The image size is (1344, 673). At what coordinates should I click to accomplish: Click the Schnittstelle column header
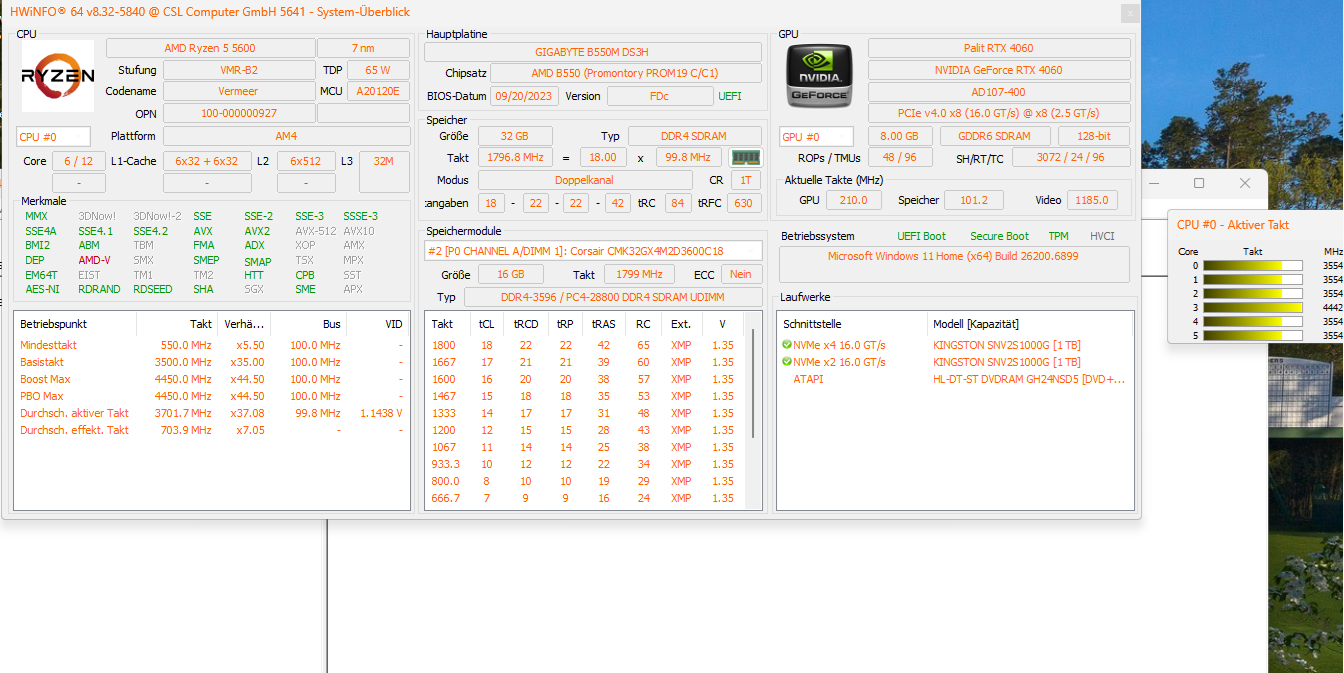[853, 324]
